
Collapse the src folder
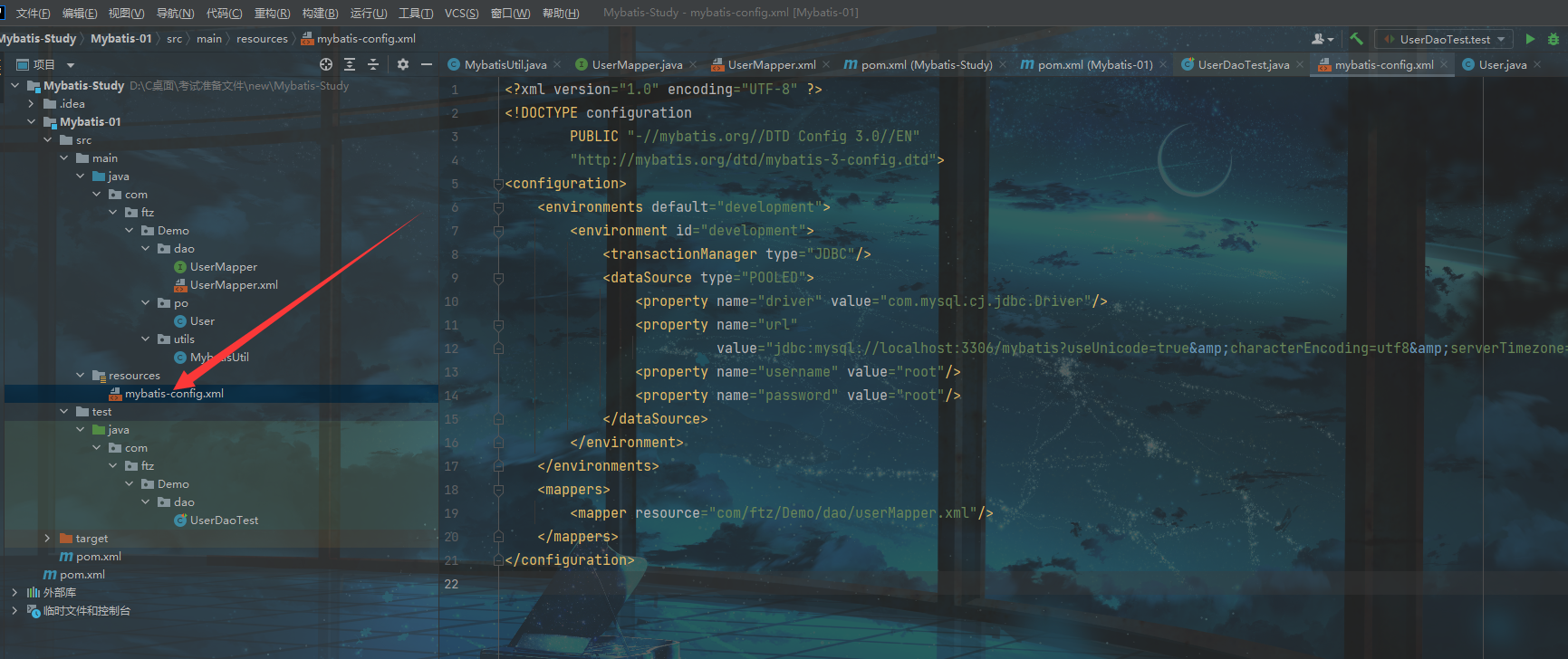pyautogui.click(x=47, y=140)
